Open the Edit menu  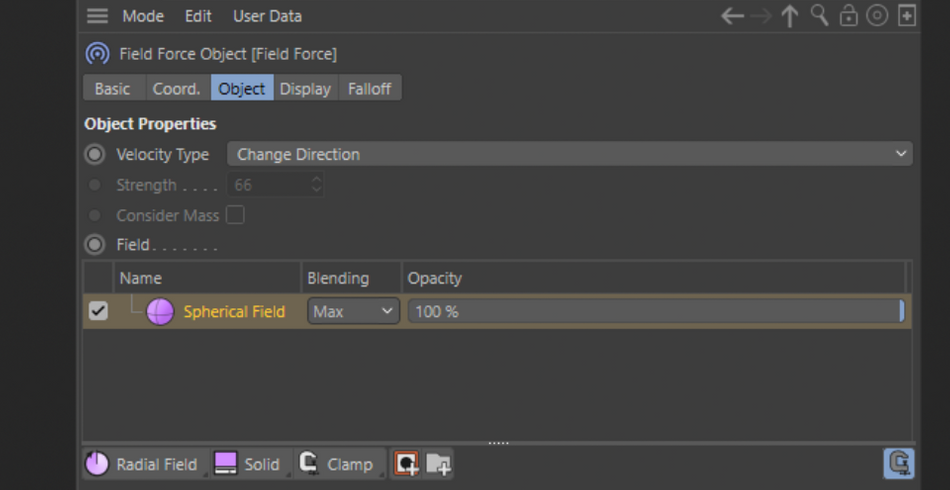tap(198, 16)
